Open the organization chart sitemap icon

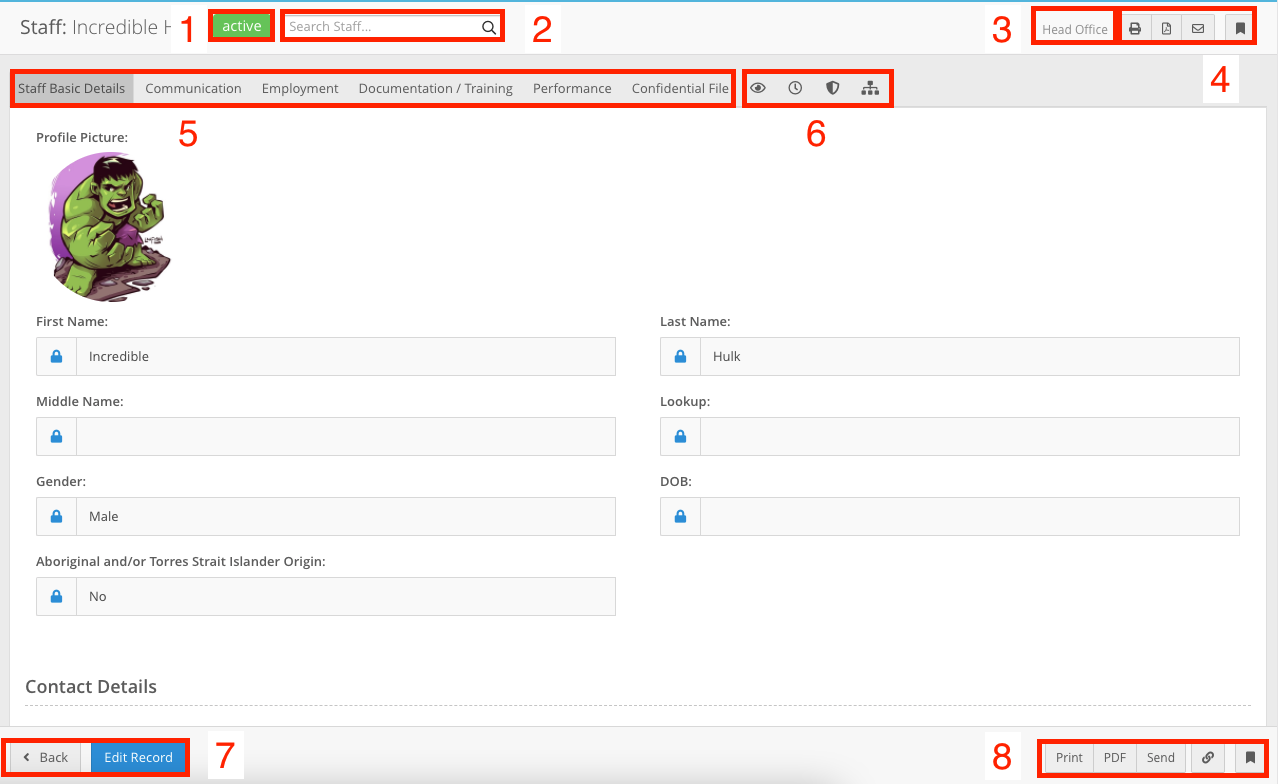click(870, 88)
